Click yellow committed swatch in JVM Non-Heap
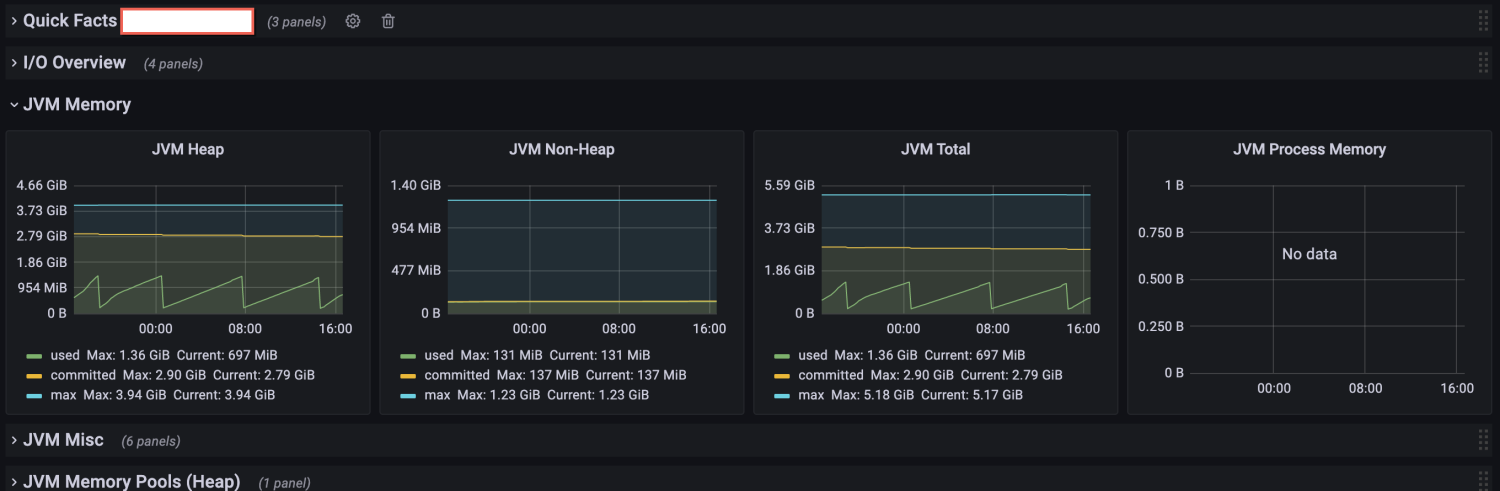 coord(408,376)
